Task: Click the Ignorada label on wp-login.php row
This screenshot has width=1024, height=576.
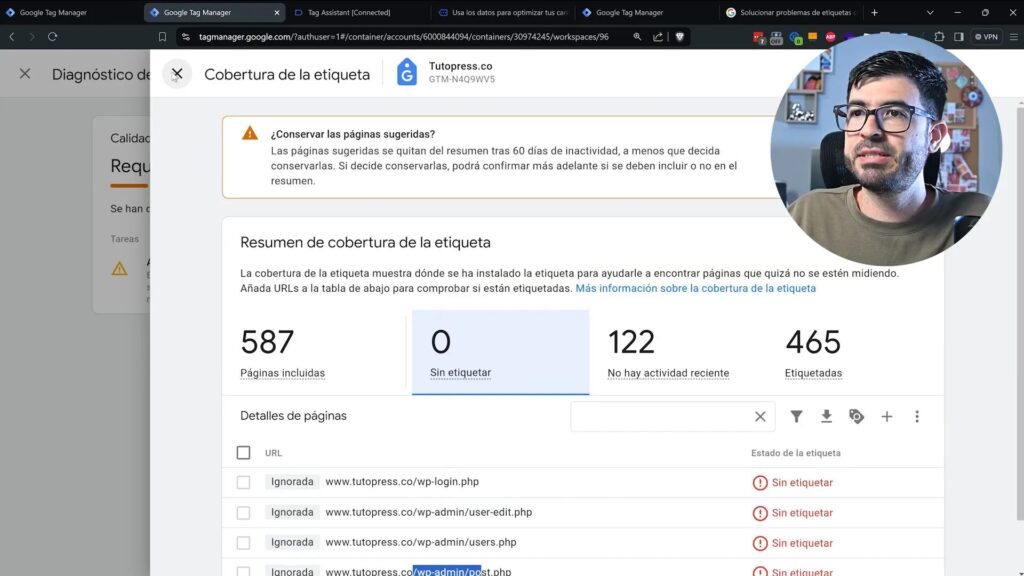Action: point(292,481)
